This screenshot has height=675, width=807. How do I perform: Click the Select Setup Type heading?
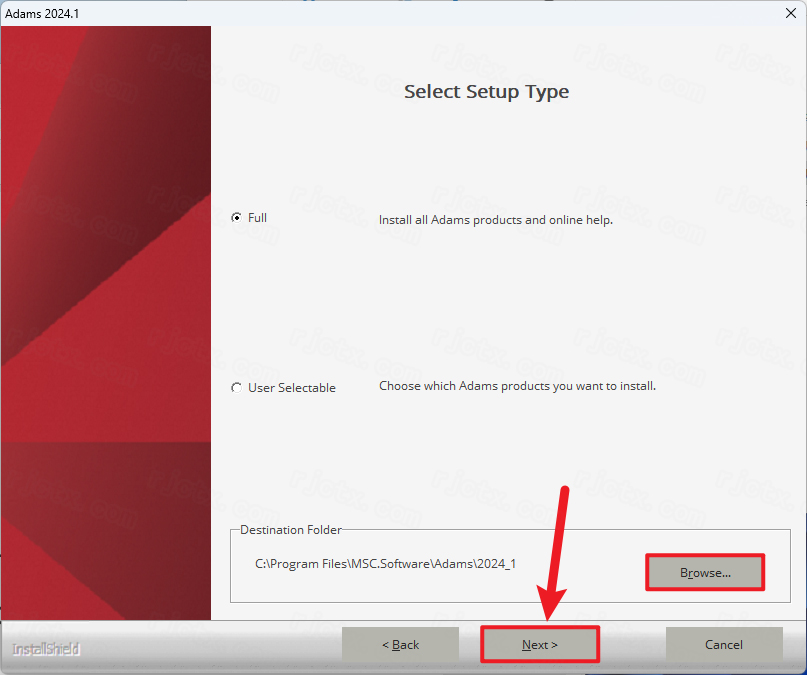point(486,92)
